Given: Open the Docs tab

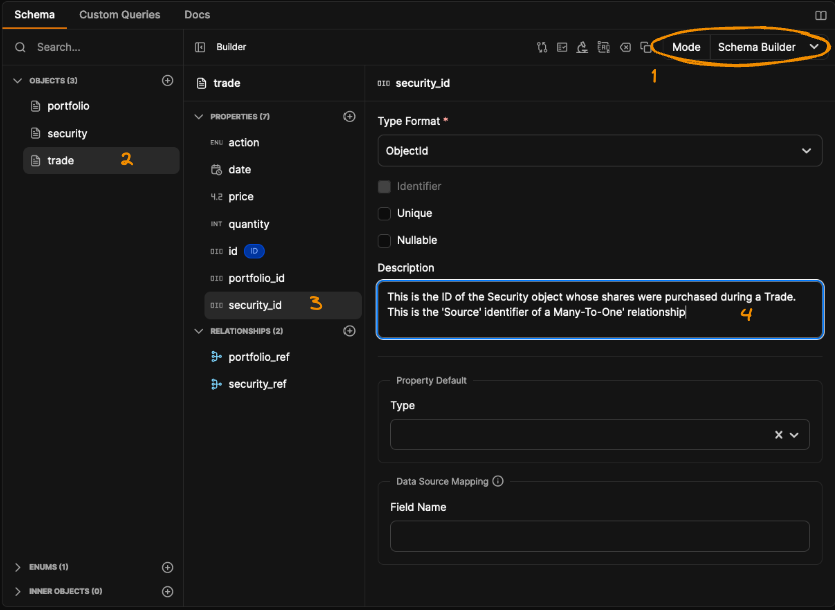Looking at the screenshot, I should click(197, 15).
